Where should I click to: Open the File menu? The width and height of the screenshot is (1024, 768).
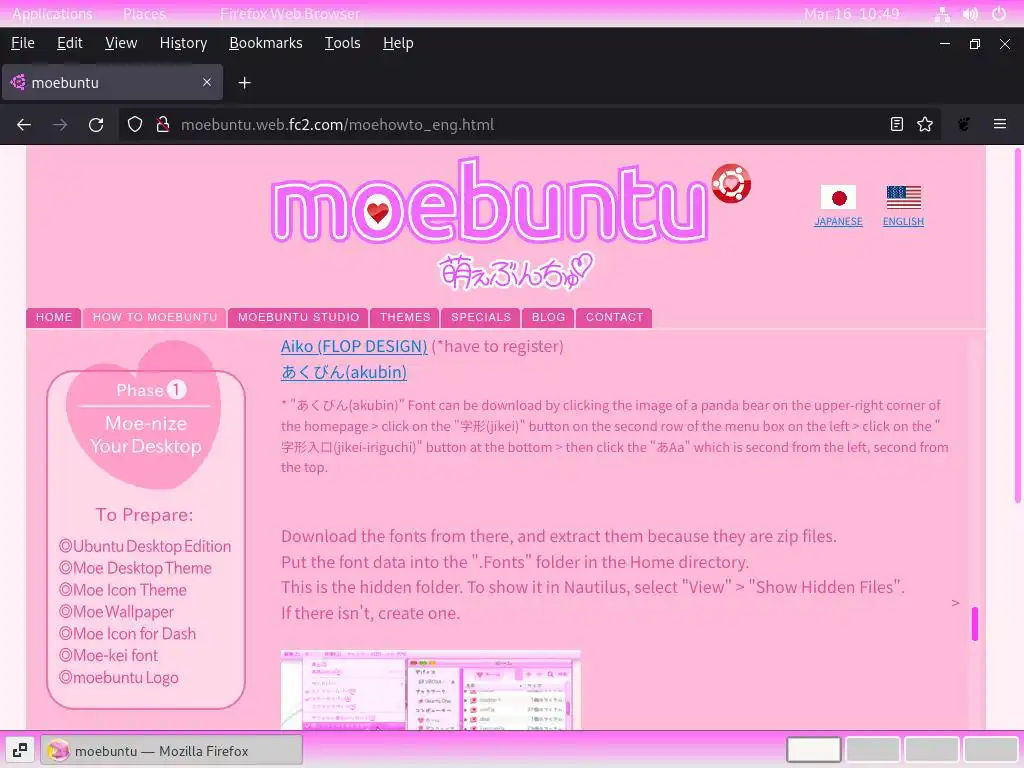[x=23, y=43]
